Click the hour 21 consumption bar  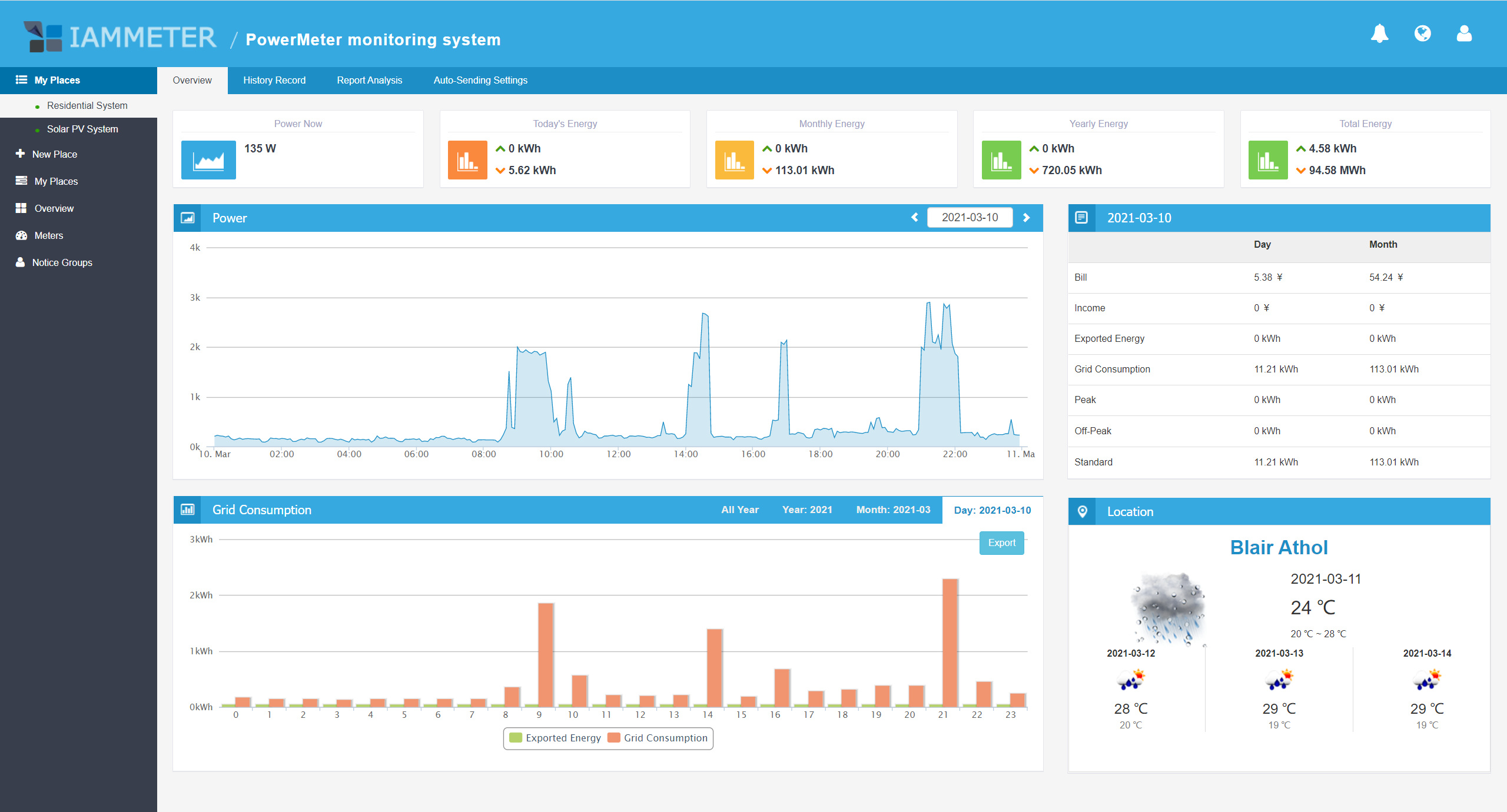(x=950, y=643)
